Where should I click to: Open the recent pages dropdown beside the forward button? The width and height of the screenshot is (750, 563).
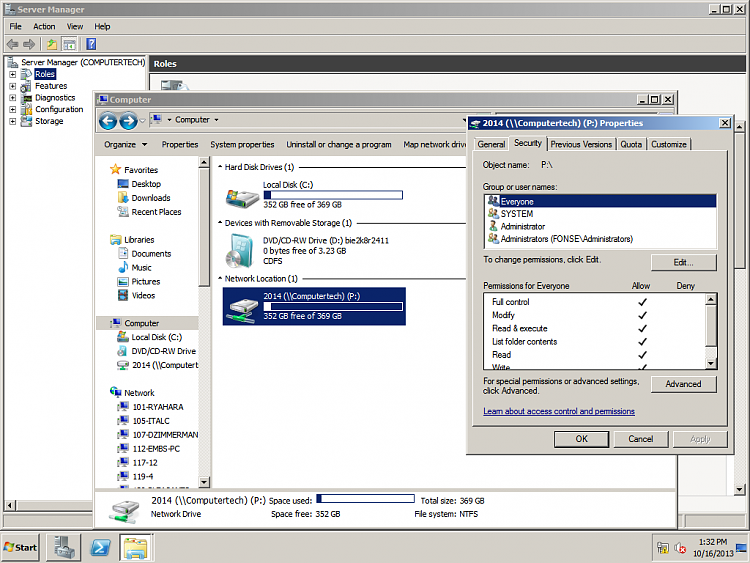pos(142,121)
